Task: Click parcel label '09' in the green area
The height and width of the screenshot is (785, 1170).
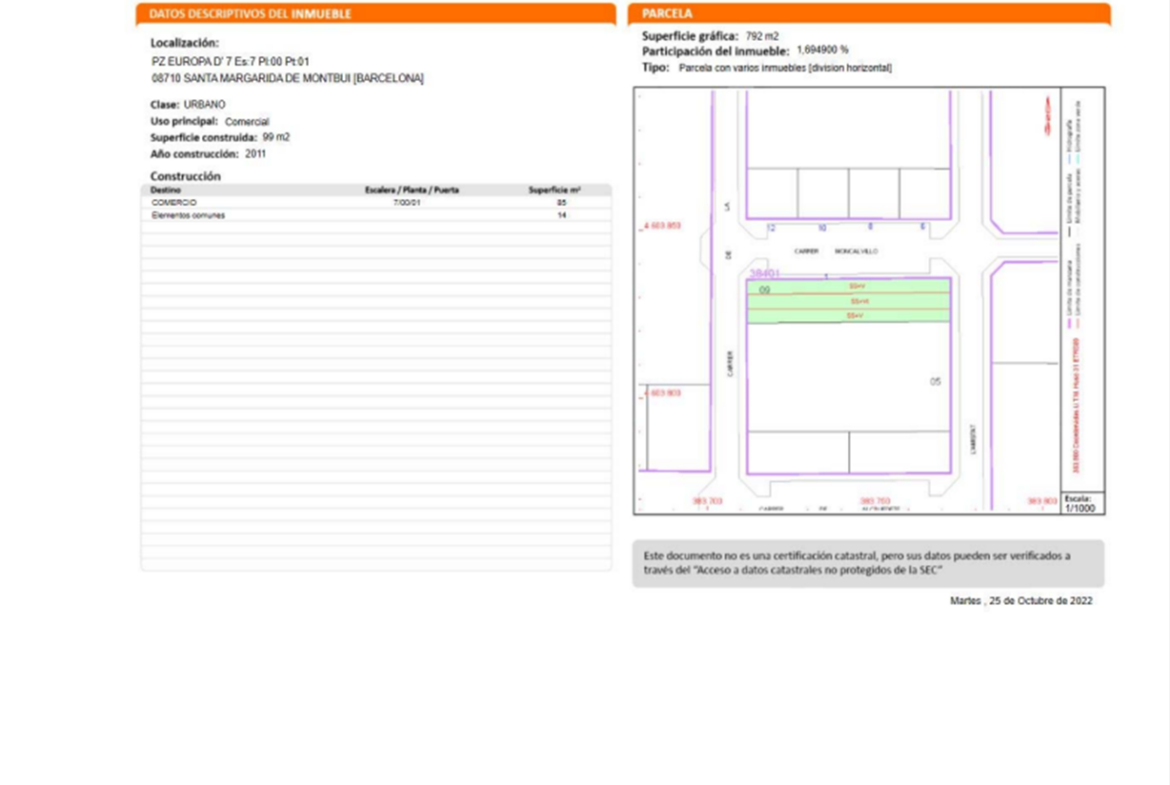Action: [765, 290]
